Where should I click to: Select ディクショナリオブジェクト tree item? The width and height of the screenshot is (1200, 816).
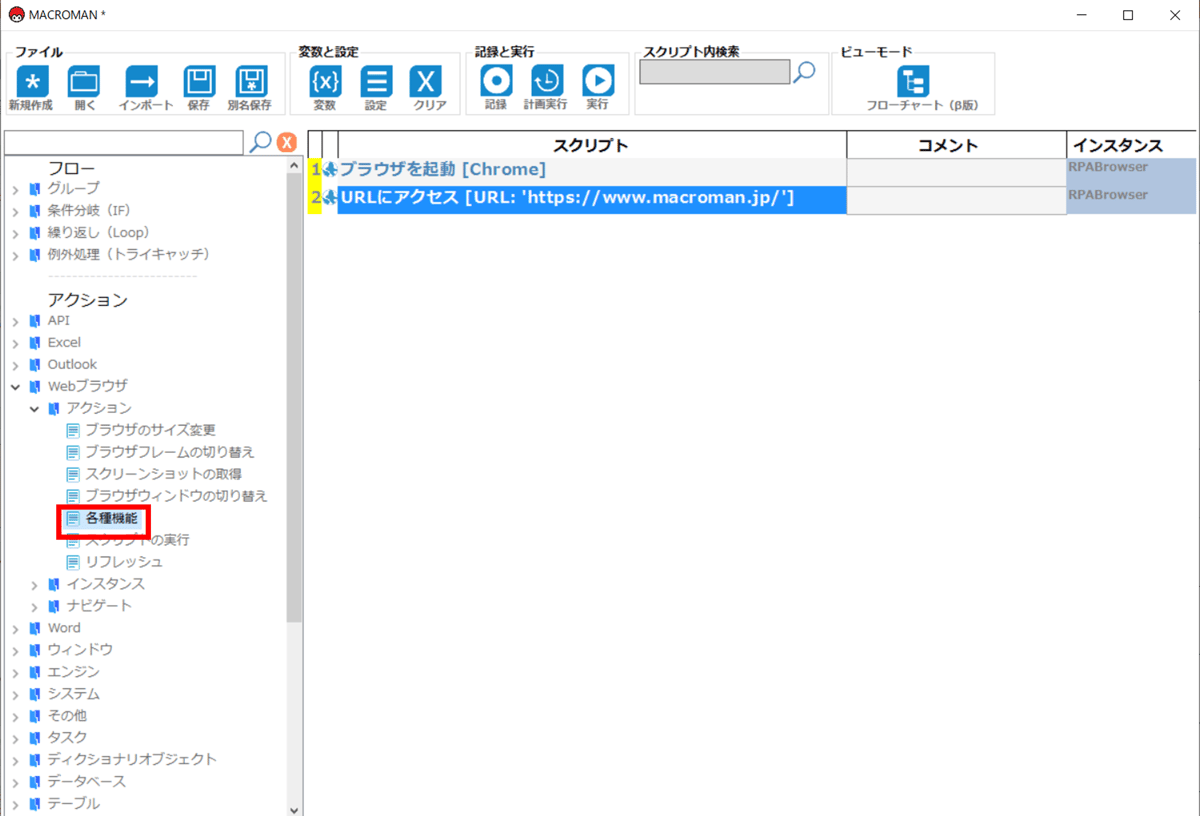pyautogui.click(x=132, y=759)
